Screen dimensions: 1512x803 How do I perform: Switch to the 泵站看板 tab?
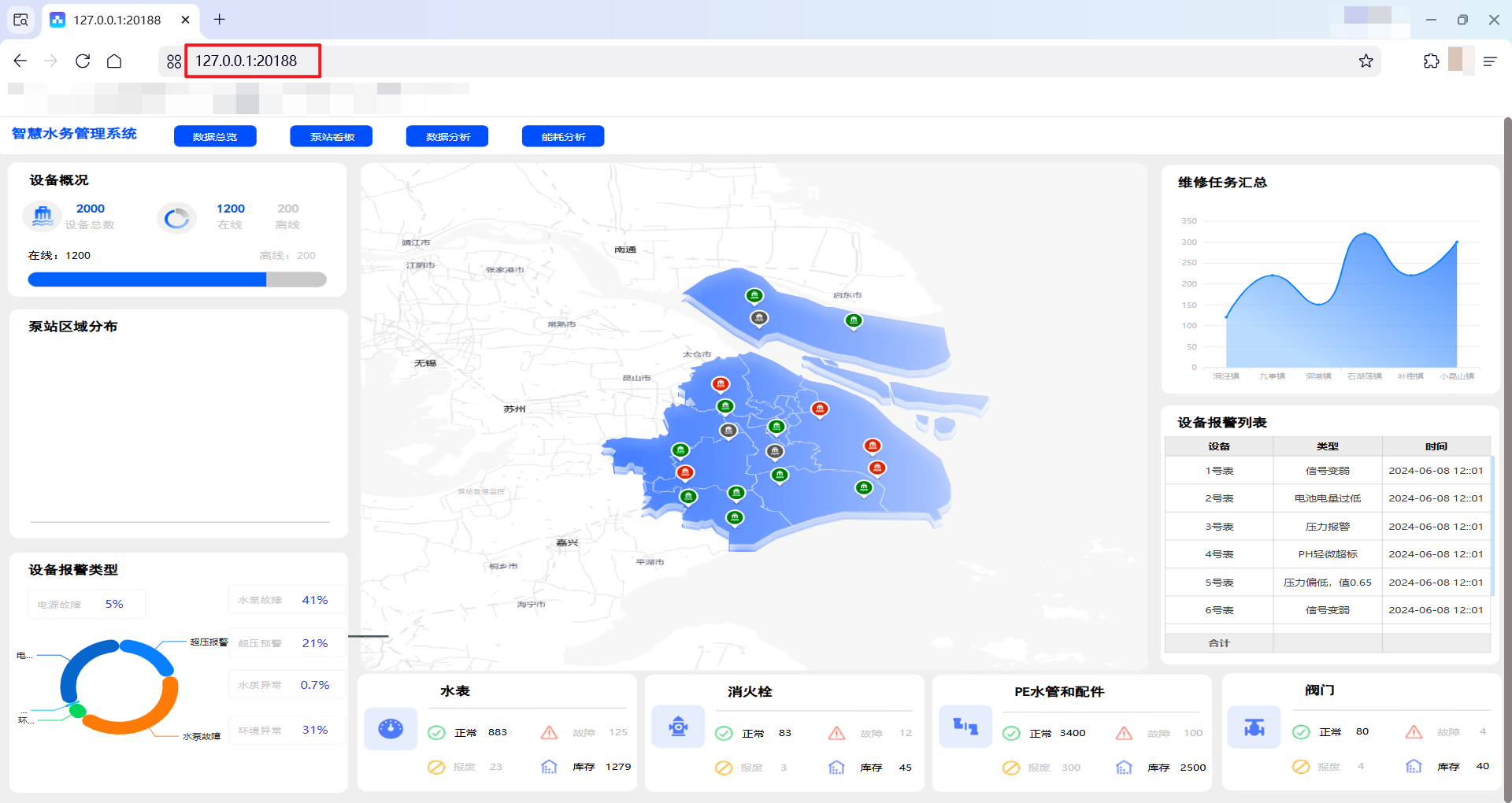332,137
